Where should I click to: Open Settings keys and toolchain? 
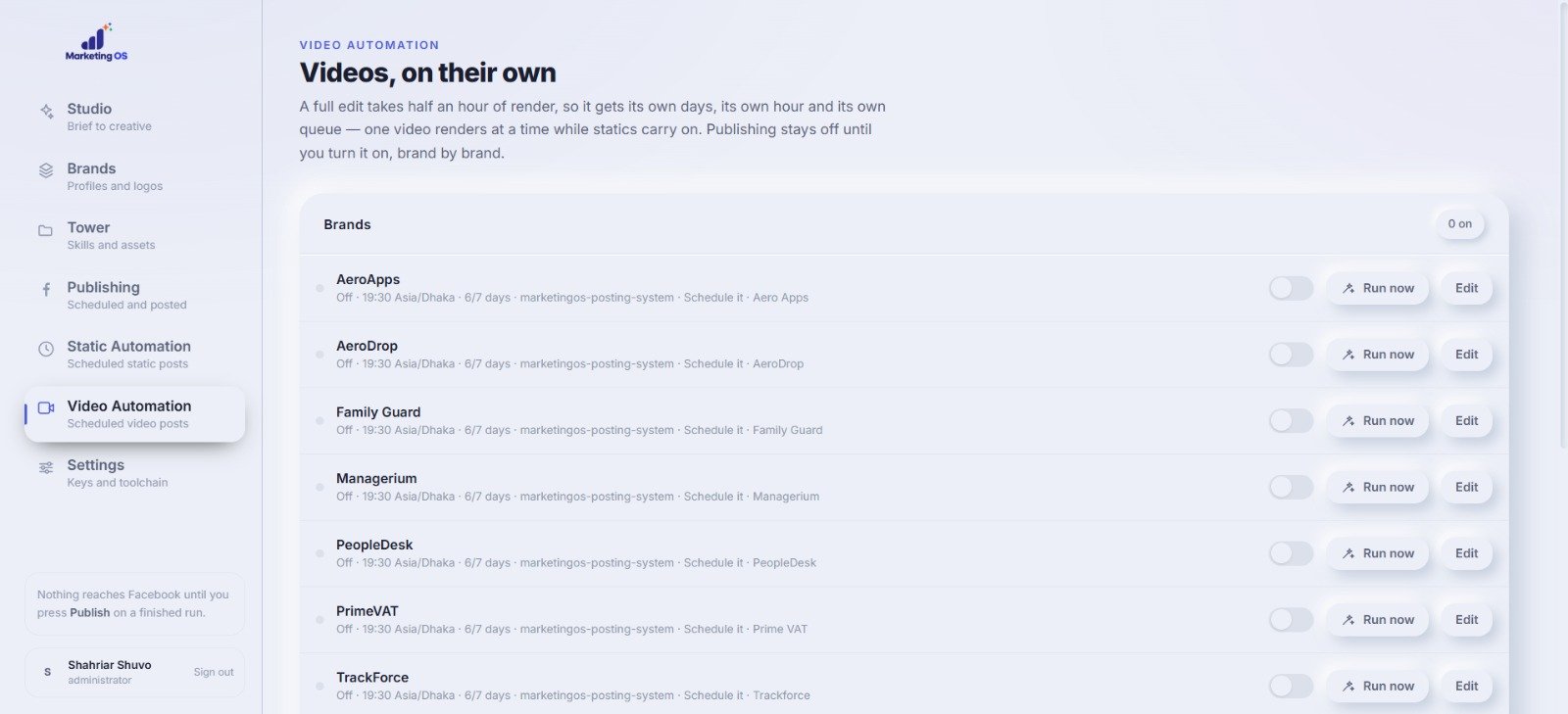point(134,473)
